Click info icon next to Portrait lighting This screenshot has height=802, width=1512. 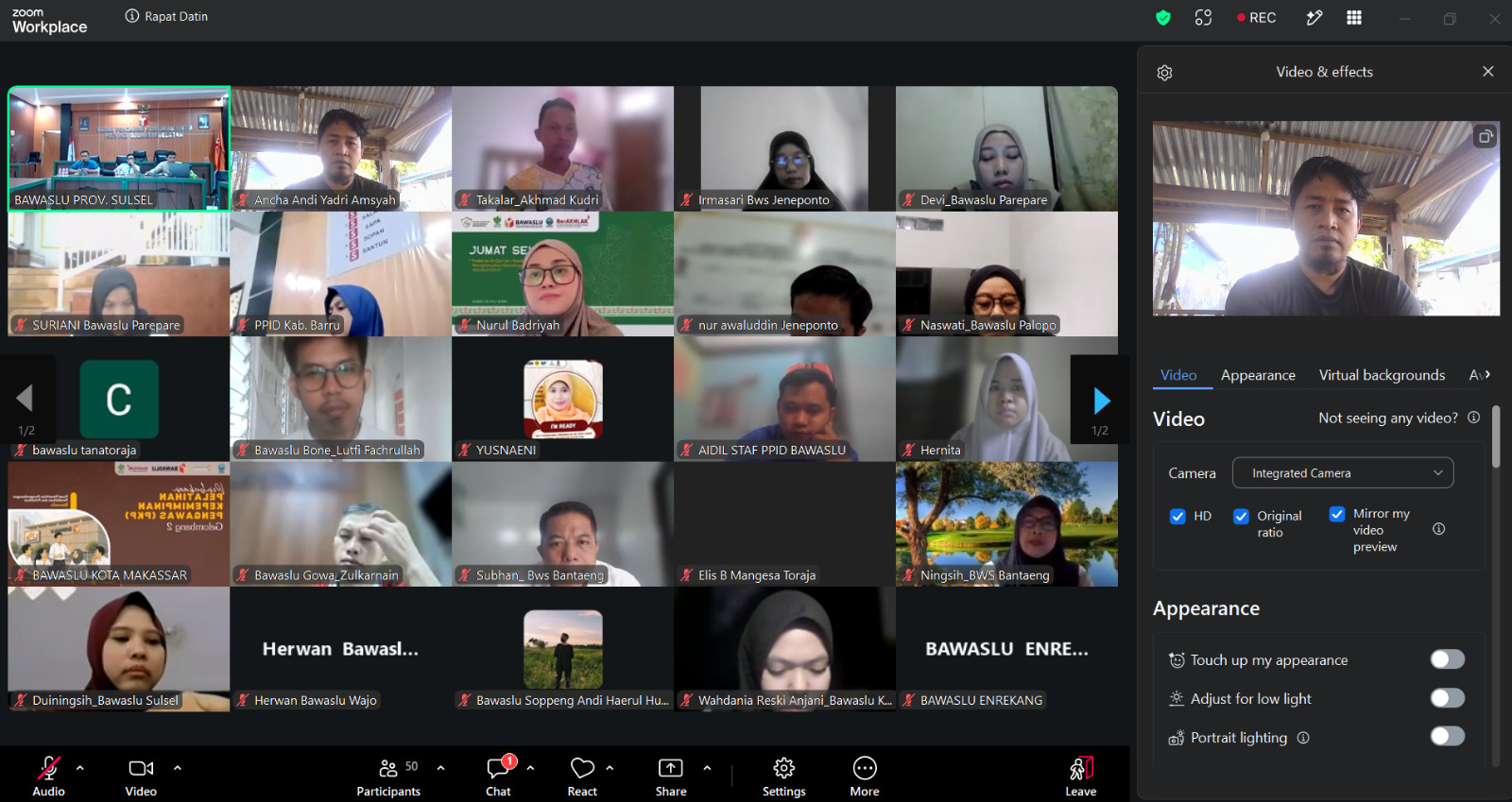click(x=1303, y=738)
